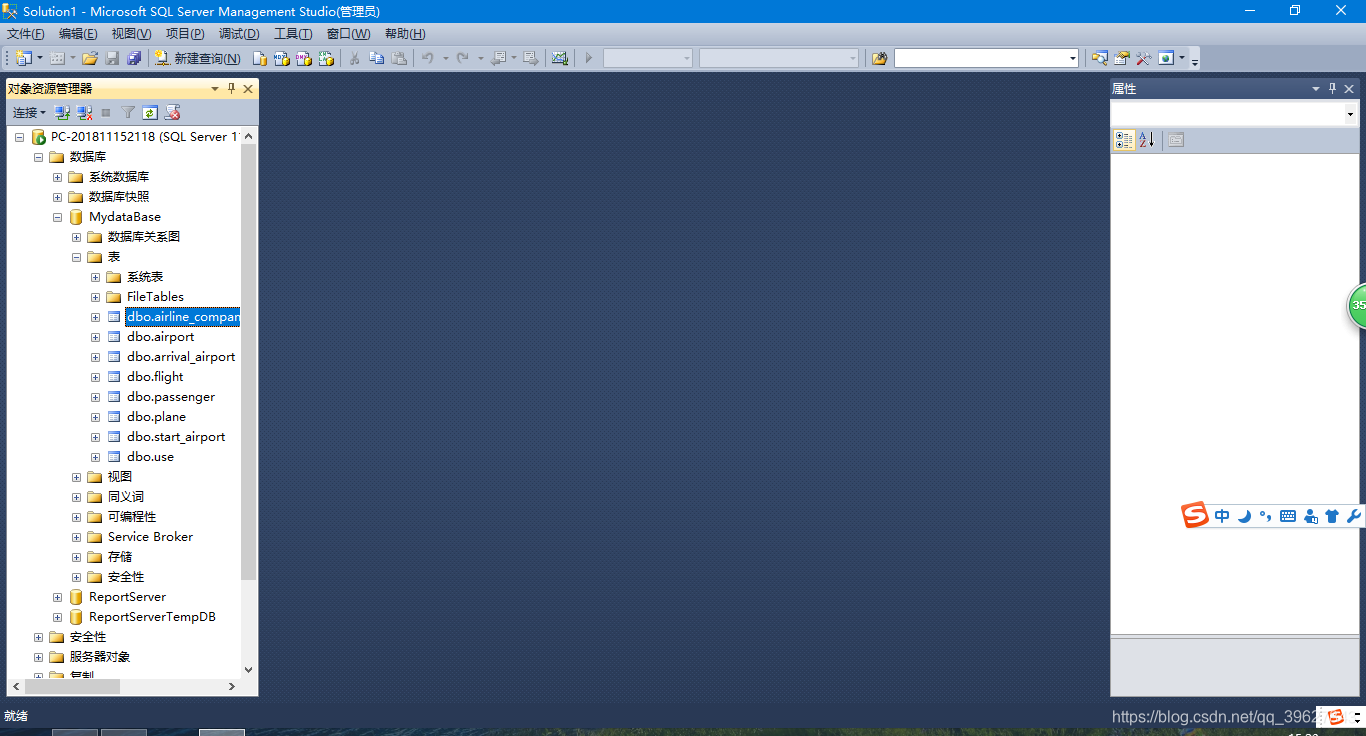Click the Activity Monitor toolbar icon
Image resolution: width=1366 pixels, height=736 pixels.
pos(559,58)
